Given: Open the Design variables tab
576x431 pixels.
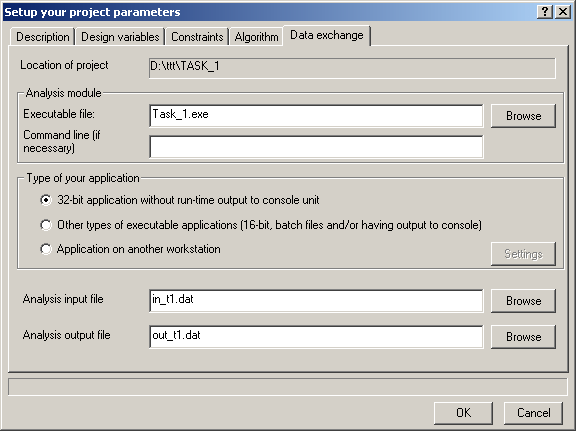Looking at the screenshot, I should tap(120, 37).
